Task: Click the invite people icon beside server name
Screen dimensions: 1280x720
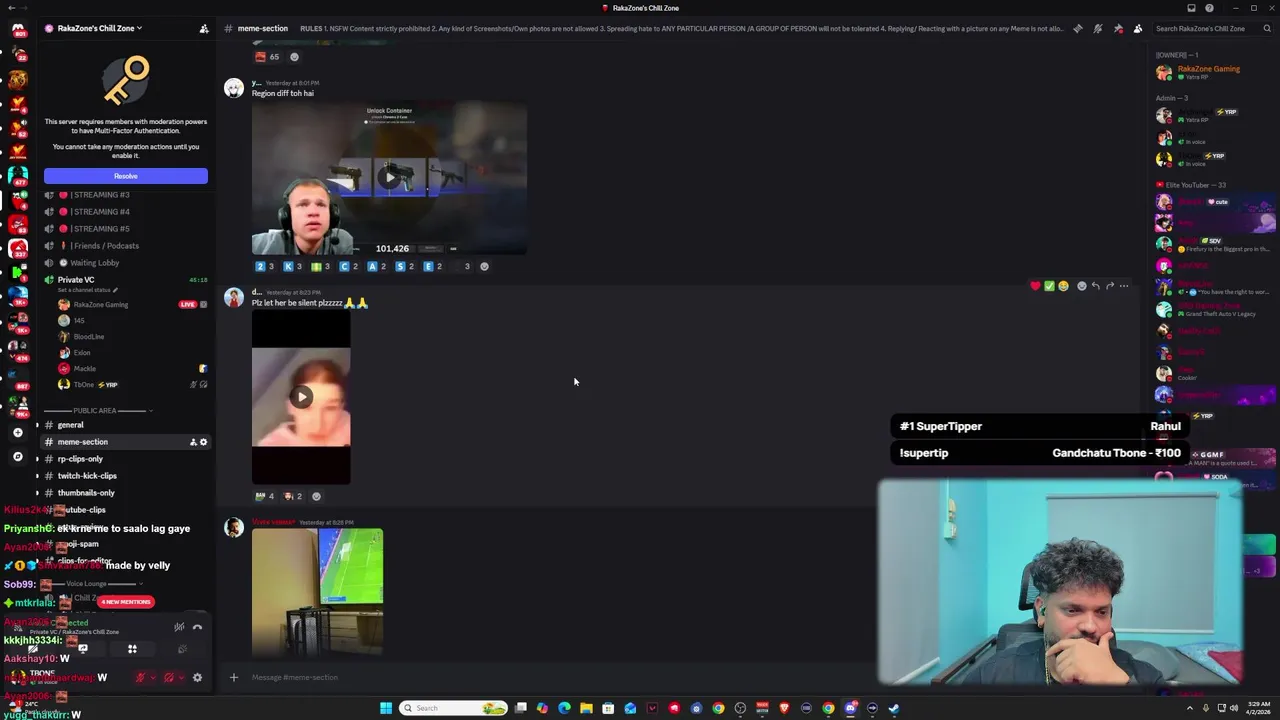Action: [204, 28]
